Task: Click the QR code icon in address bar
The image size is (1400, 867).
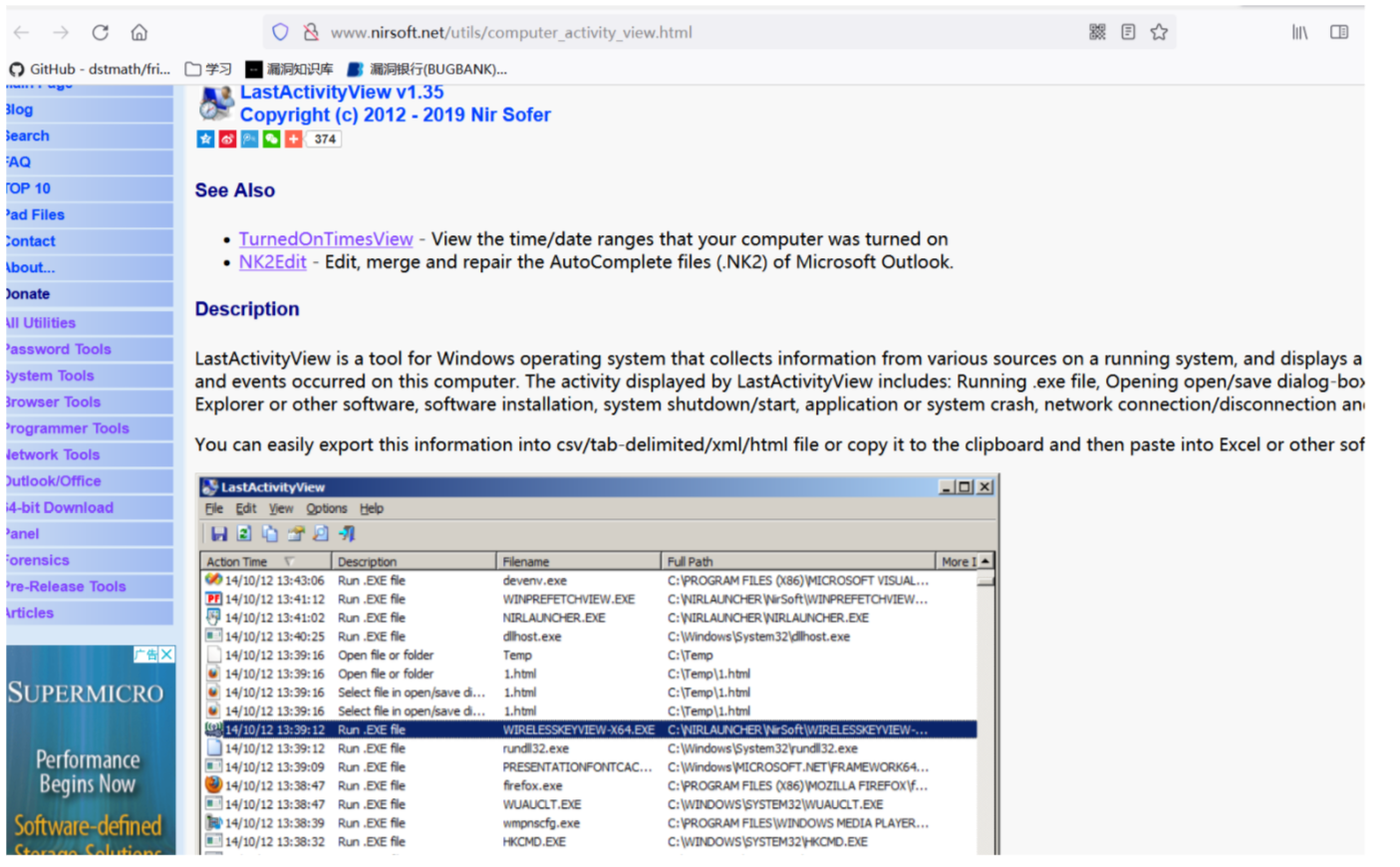Action: click(1097, 33)
